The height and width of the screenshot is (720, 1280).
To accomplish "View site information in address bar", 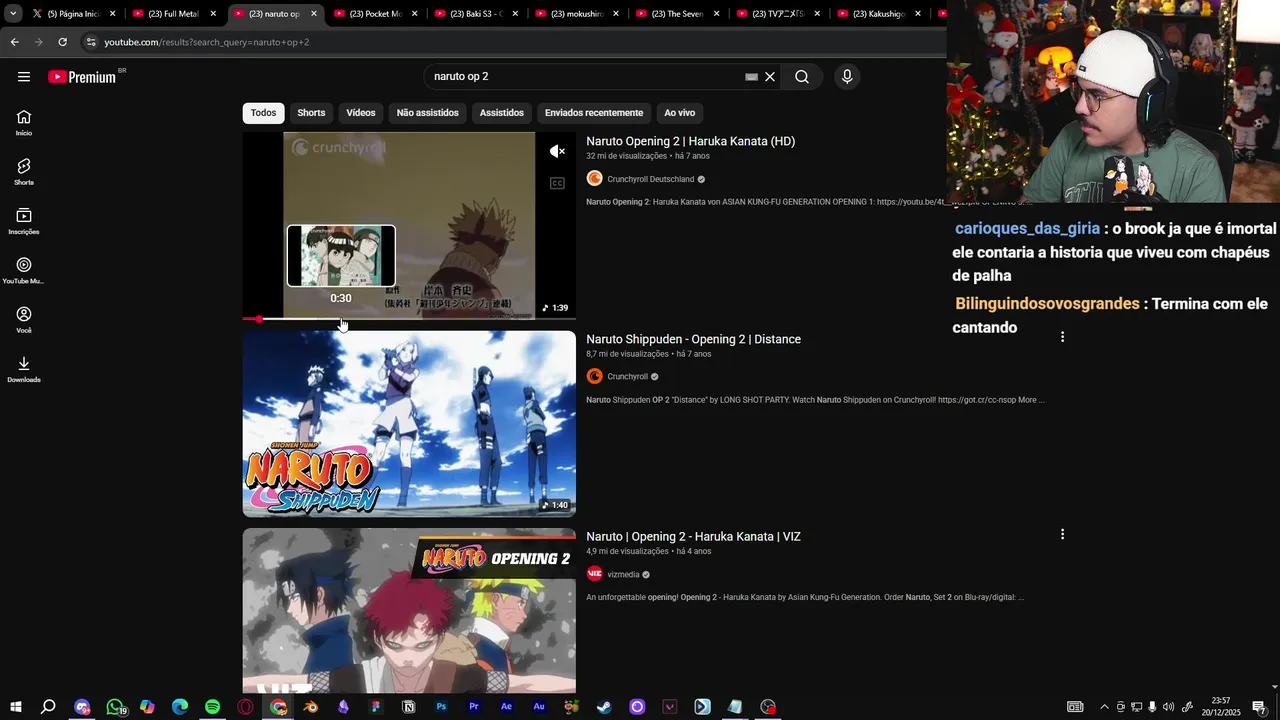I will 91,42.
